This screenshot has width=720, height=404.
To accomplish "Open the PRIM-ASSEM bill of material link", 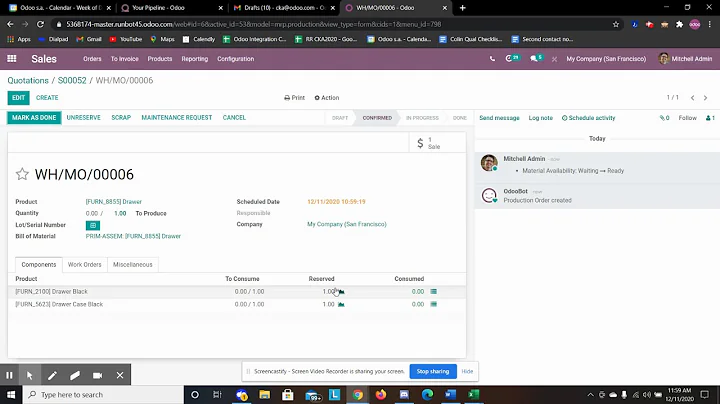I will click(x=133, y=236).
